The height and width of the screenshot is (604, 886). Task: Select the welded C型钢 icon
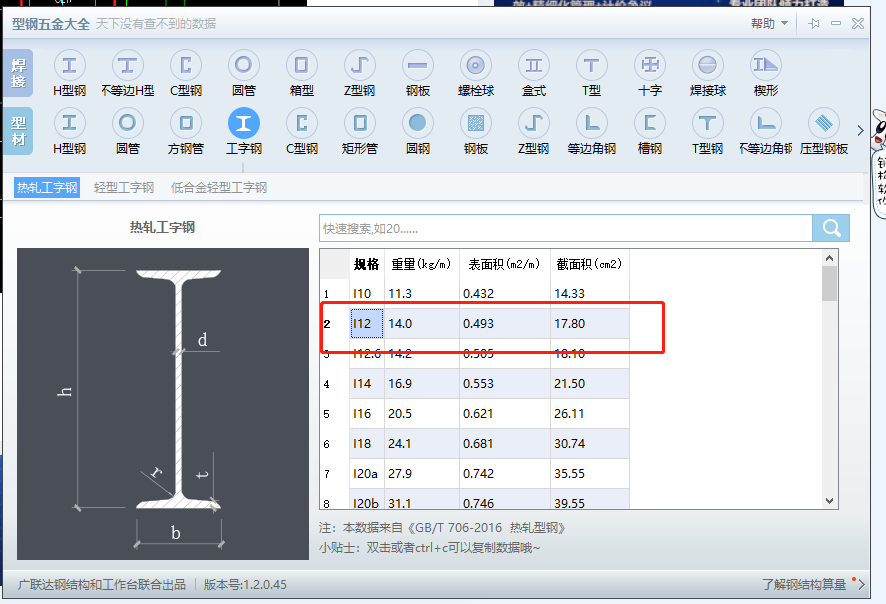(x=186, y=66)
